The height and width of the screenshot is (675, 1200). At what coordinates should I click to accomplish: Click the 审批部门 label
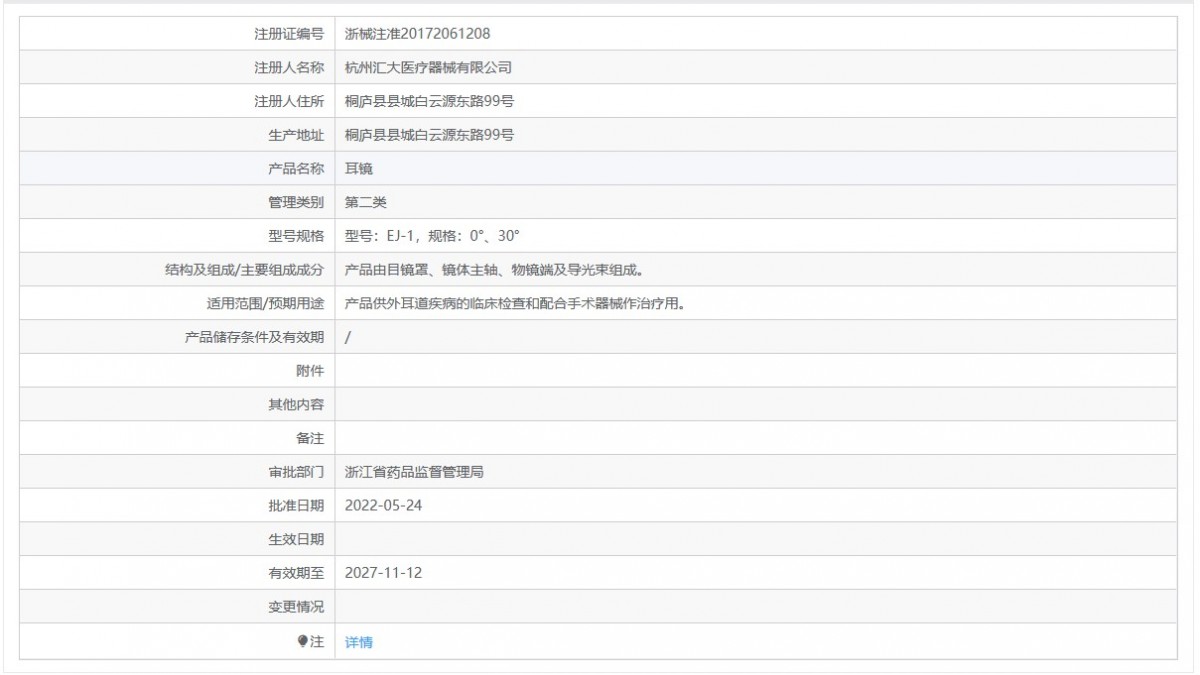pyautogui.click(x=296, y=473)
